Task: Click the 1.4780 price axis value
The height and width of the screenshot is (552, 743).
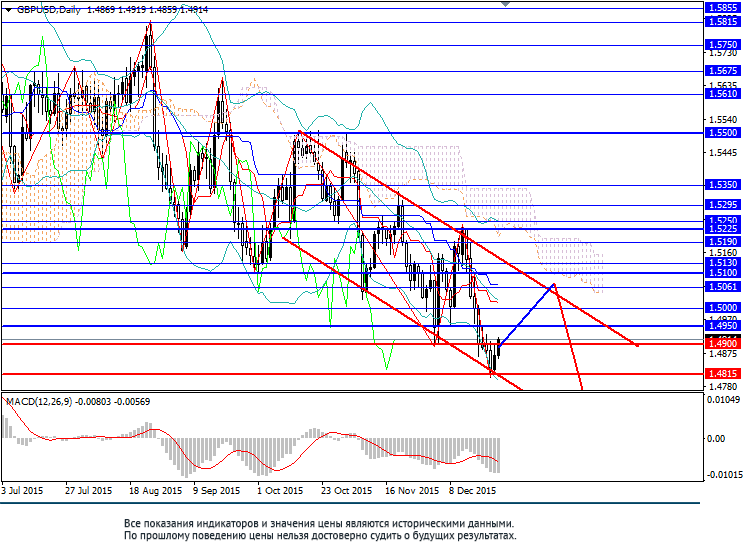Action: (723, 387)
